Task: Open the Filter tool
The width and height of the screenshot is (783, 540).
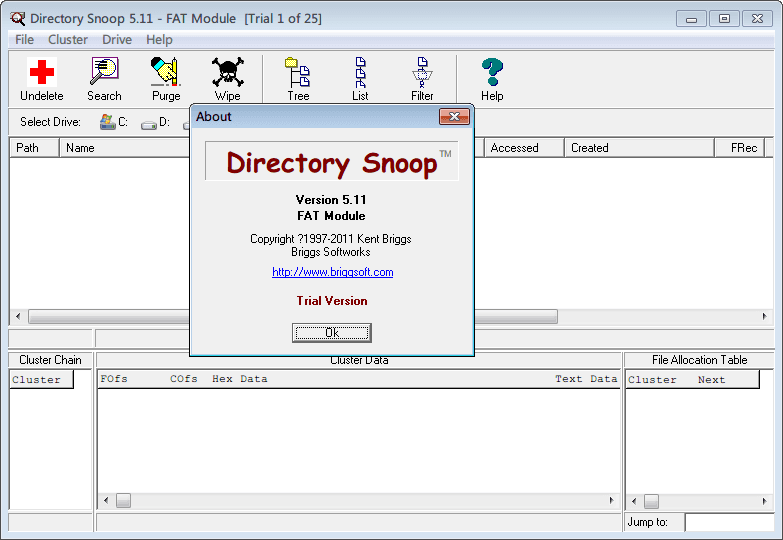Action: (422, 73)
